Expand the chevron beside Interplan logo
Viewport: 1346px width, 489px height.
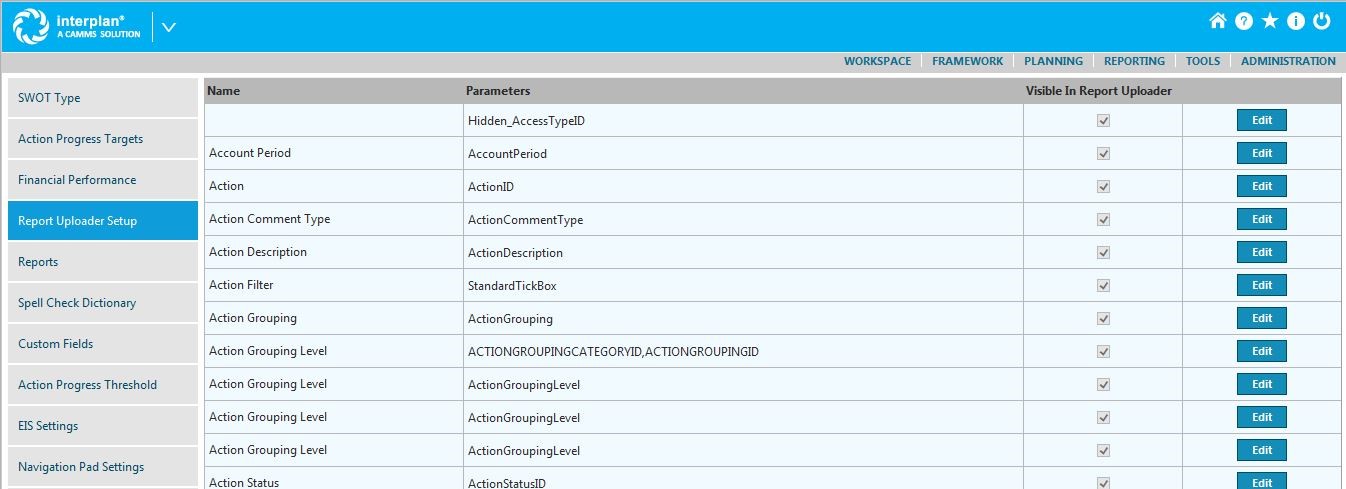point(169,27)
